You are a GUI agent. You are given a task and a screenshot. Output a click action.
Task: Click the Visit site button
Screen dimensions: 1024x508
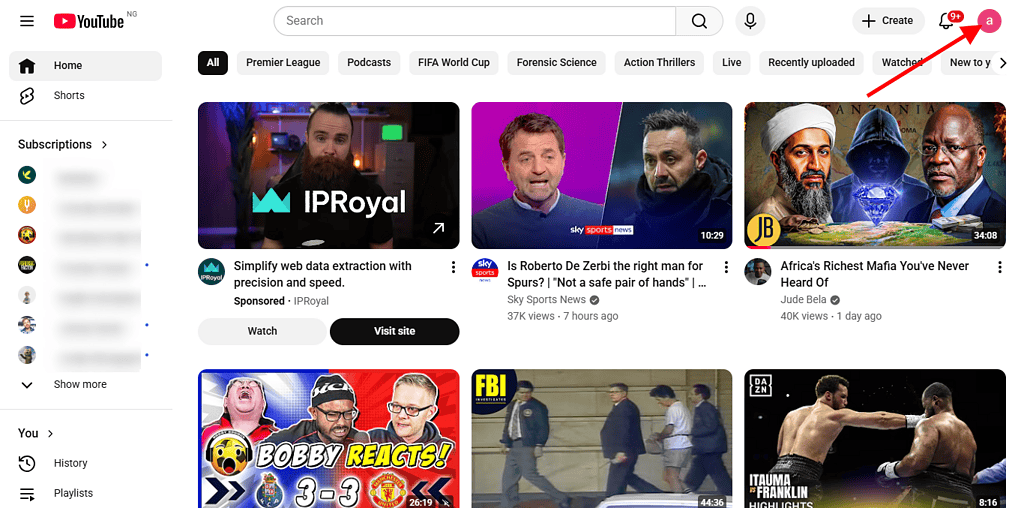click(394, 331)
